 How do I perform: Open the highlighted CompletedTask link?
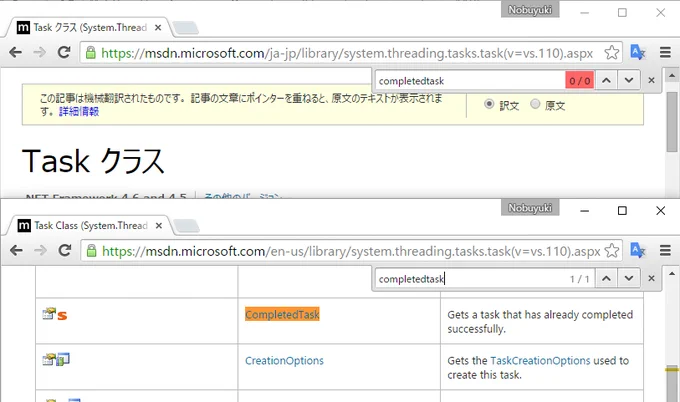pyautogui.click(x=282, y=314)
